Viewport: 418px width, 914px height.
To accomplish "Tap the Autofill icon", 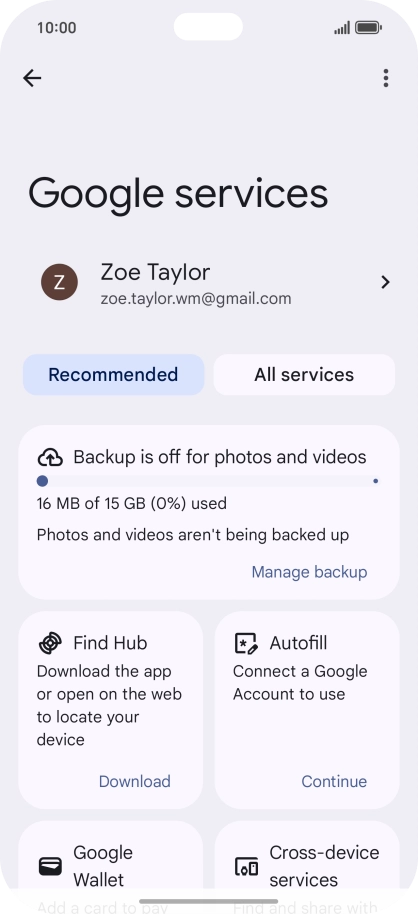I will point(246,643).
